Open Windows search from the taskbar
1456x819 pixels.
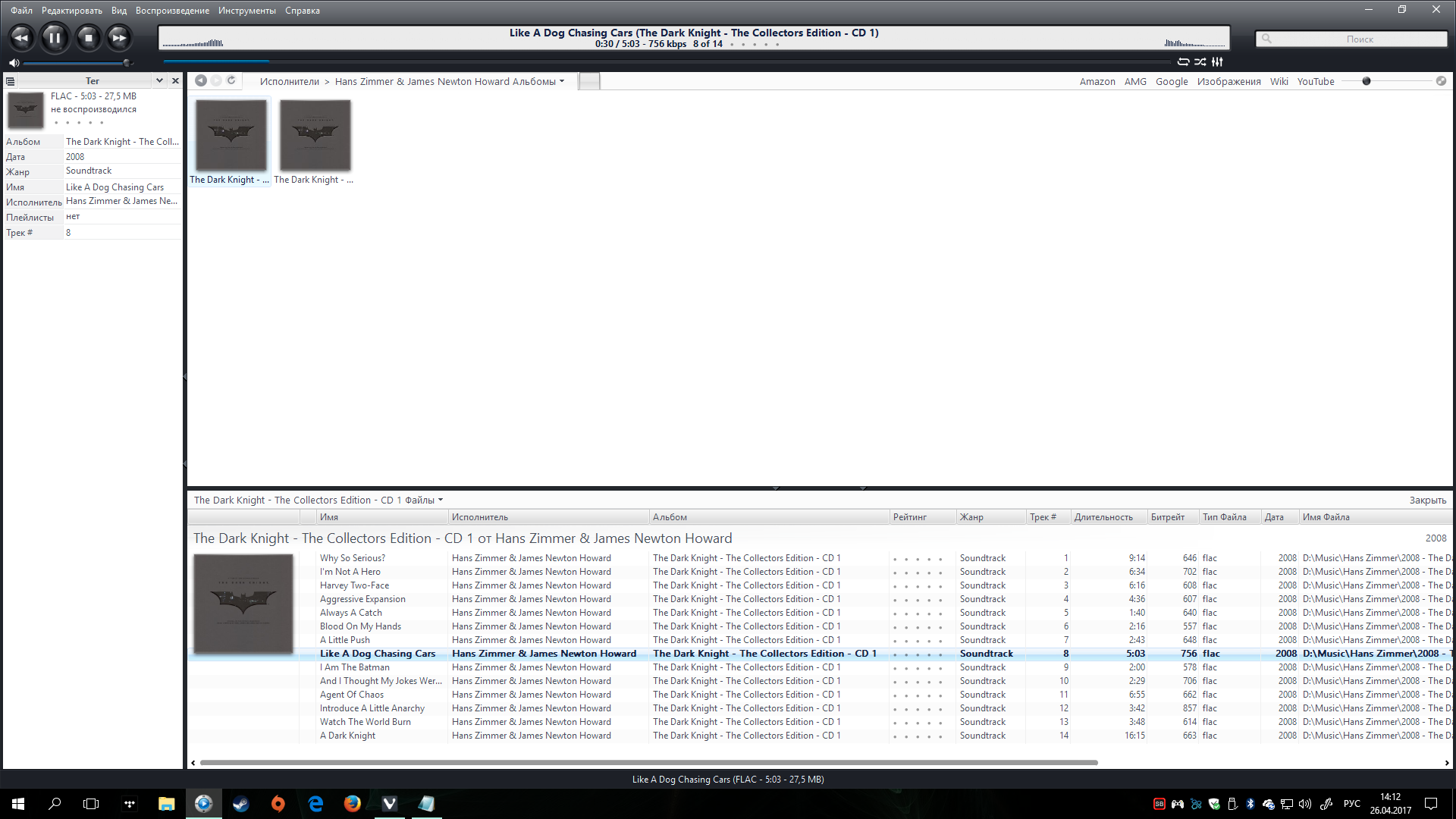click(55, 804)
